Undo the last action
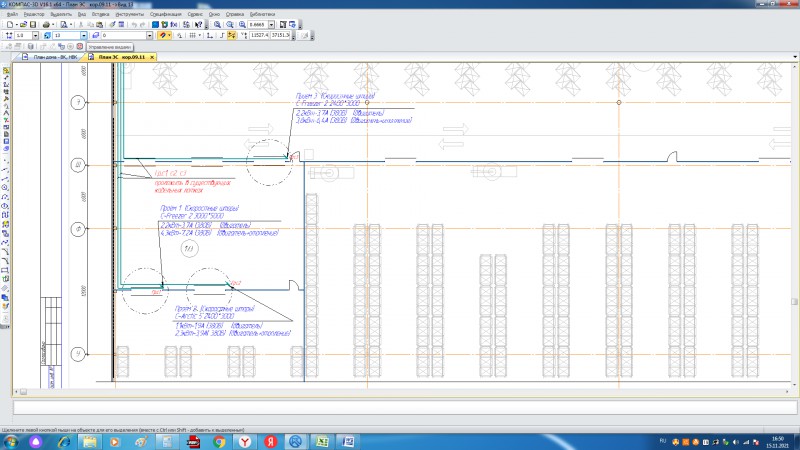This screenshot has width=800, height=450. [x=134, y=24]
